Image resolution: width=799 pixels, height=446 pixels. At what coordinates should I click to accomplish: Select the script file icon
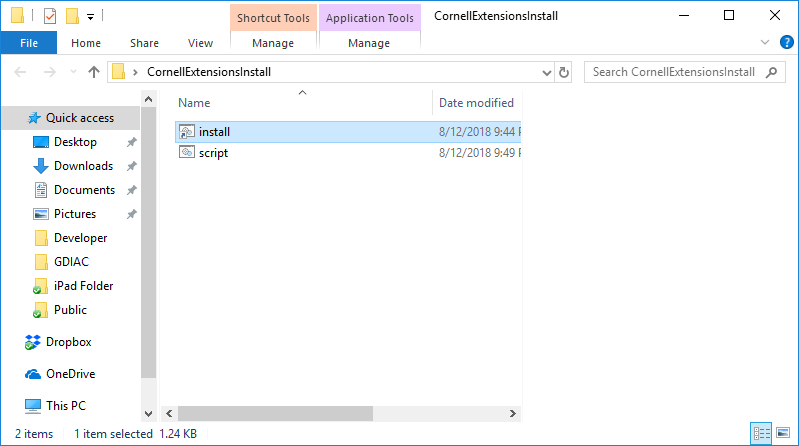tap(187, 153)
